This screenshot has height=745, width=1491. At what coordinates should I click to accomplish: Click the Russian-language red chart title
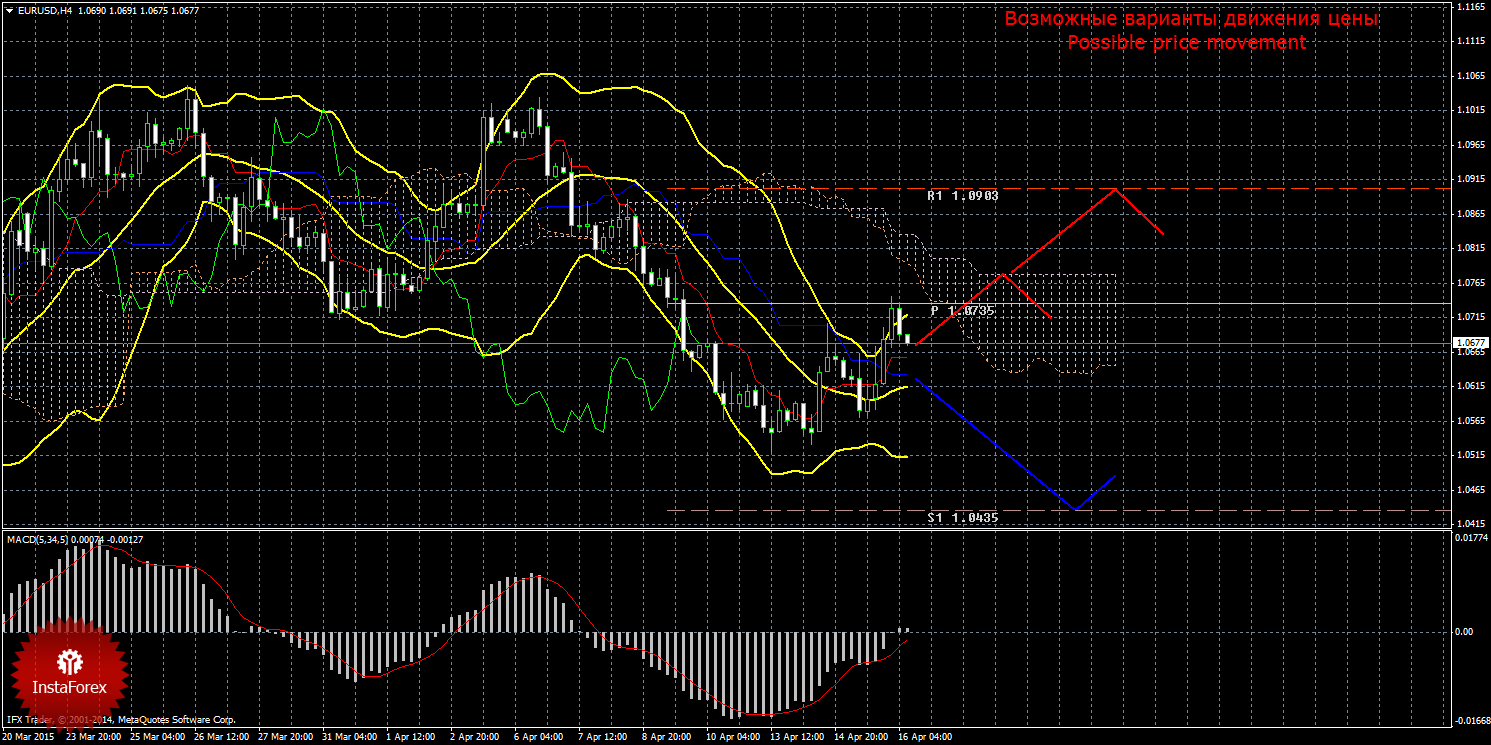point(1191,19)
